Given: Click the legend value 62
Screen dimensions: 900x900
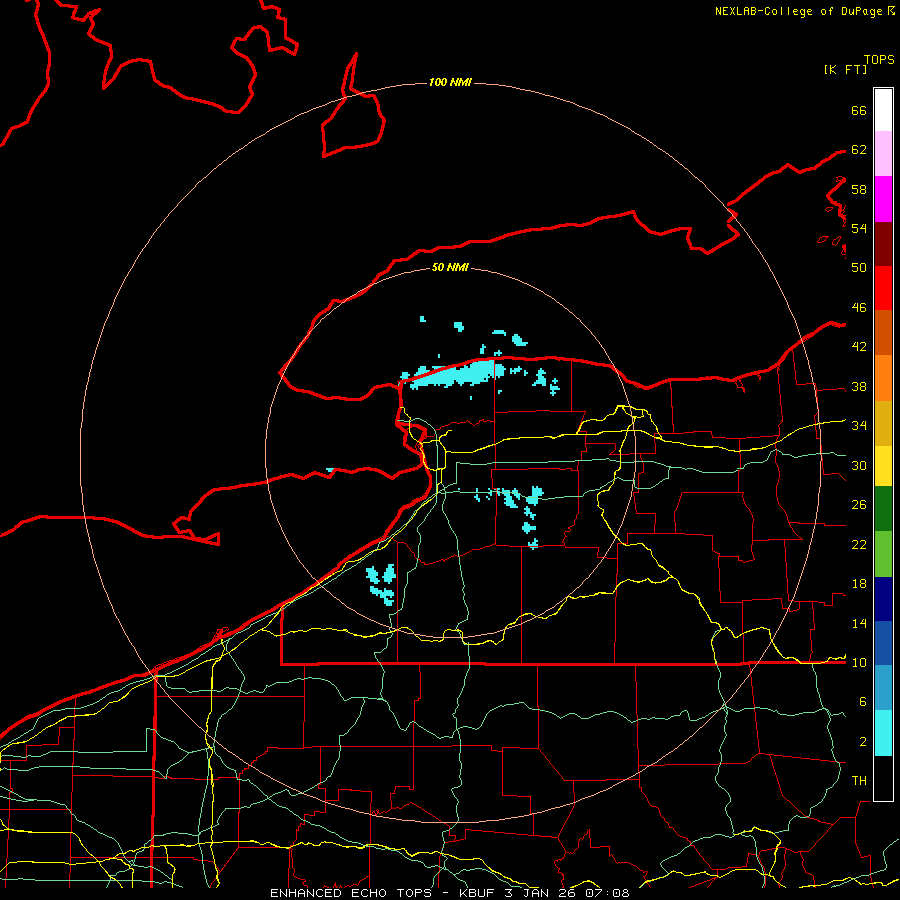Looking at the screenshot, I should coord(859,150).
